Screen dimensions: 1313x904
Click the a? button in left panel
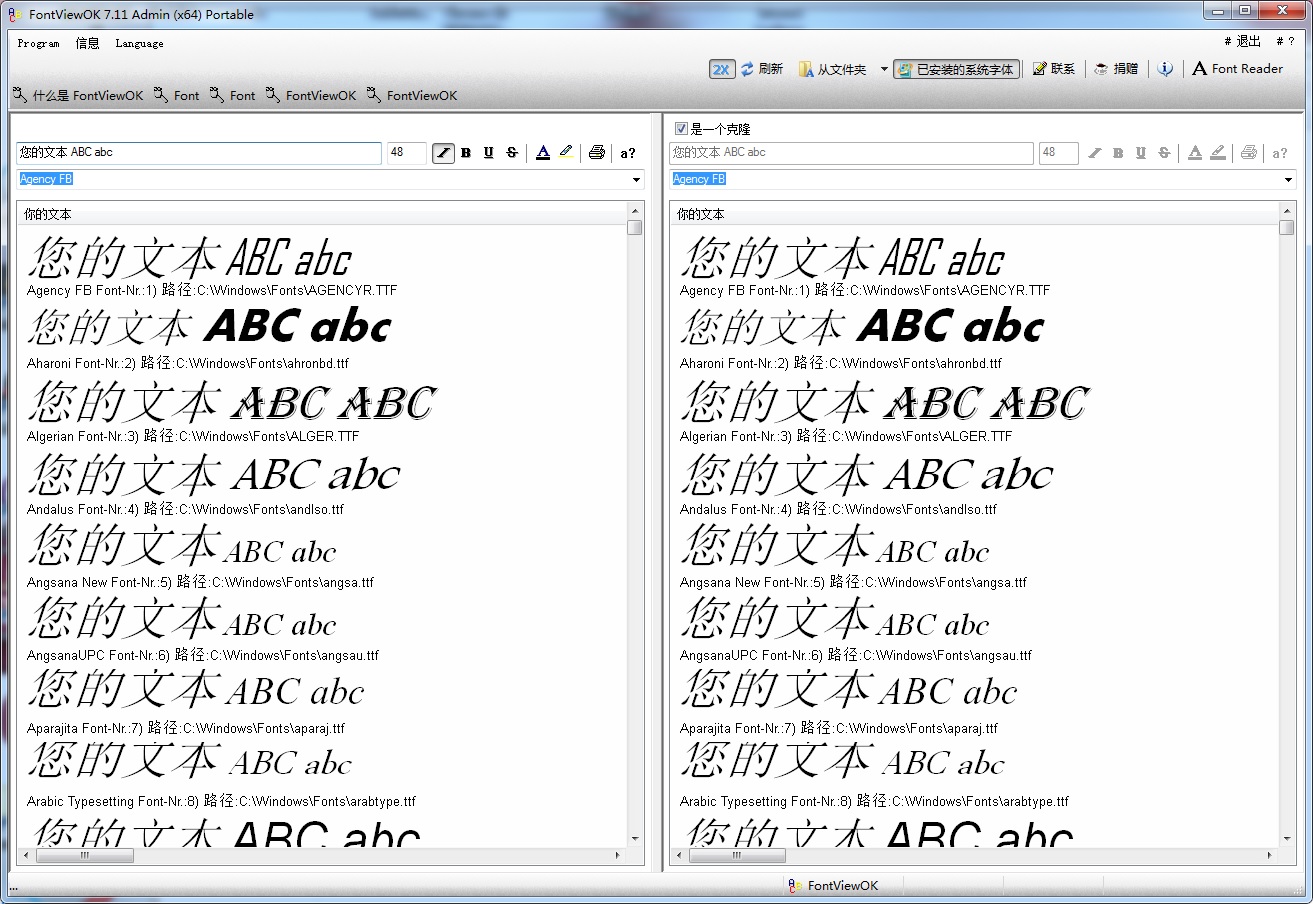coord(628,153)
